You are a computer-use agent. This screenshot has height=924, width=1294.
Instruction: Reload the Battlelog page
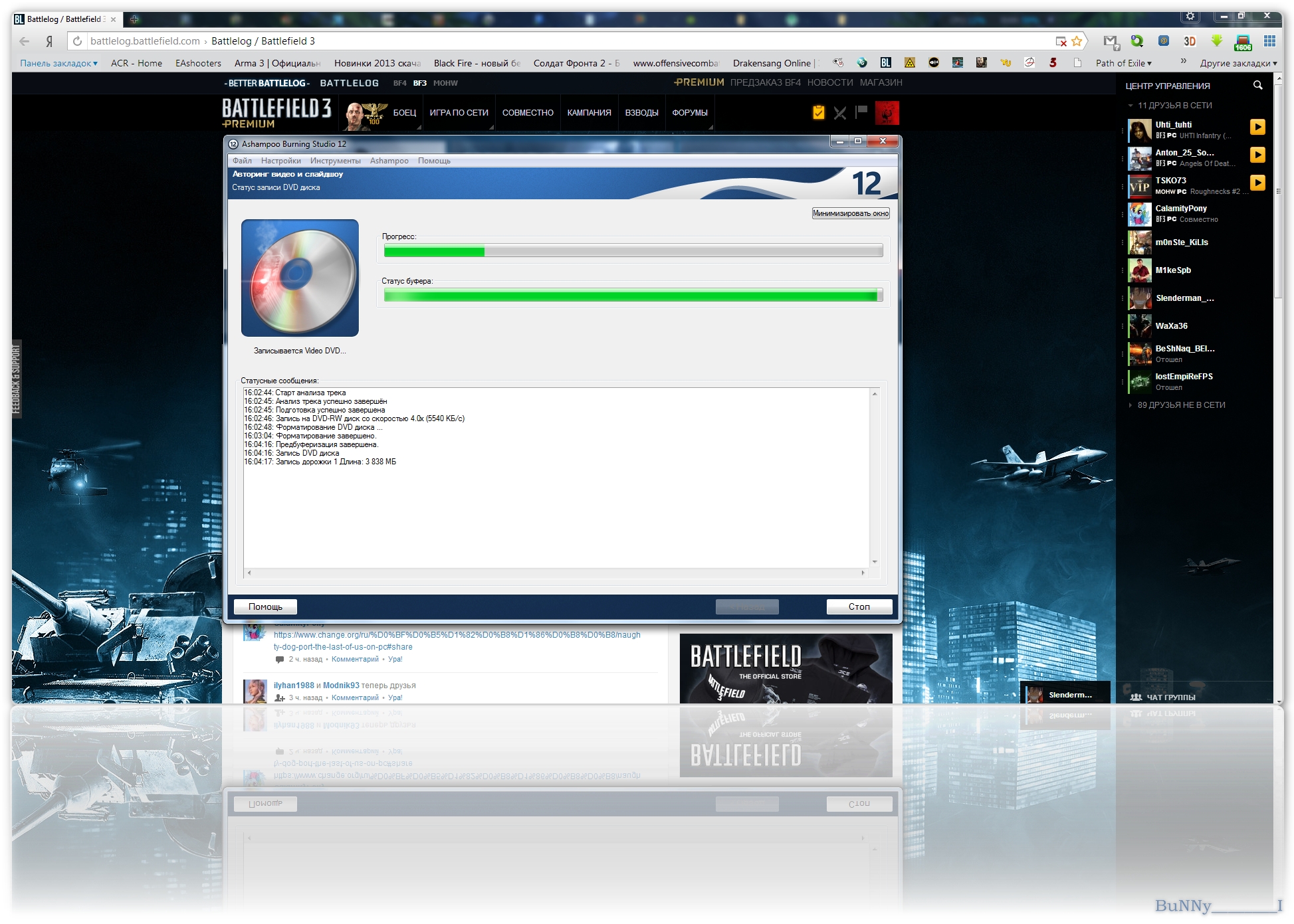tap(77, 41)
